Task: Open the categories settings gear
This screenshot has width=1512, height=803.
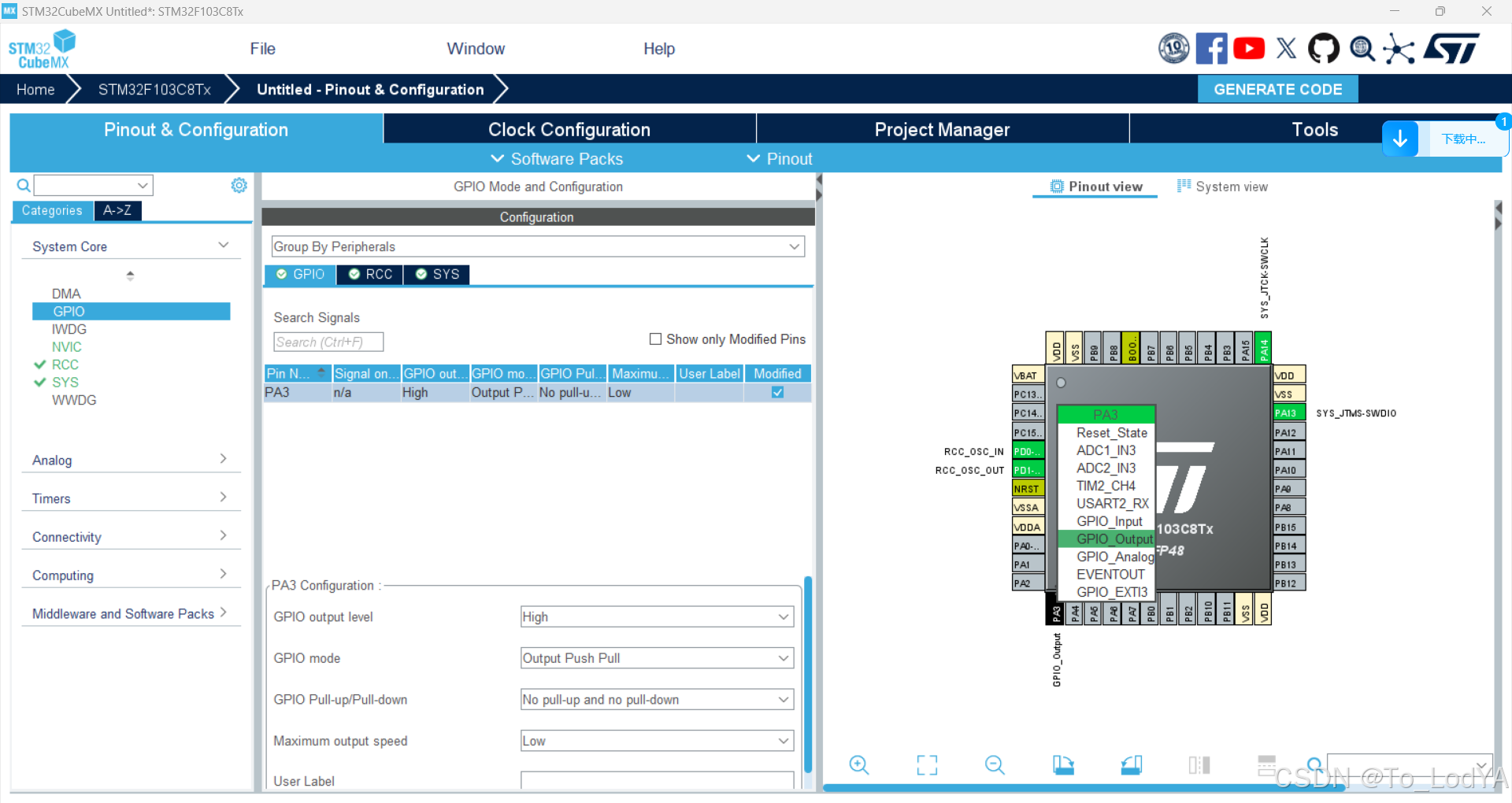Action: pos(239,185)
